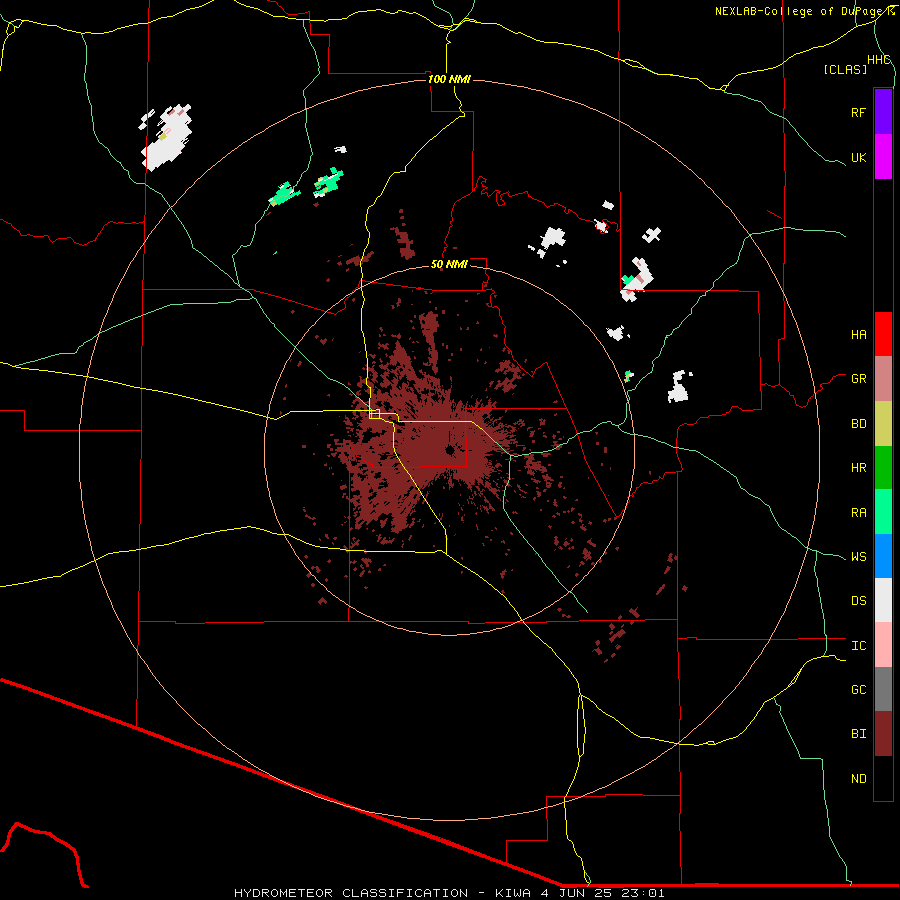The height and width of the screenshot is (900, 900).
Task: Click the UK legend label
Action: click(x=858, y=158)
